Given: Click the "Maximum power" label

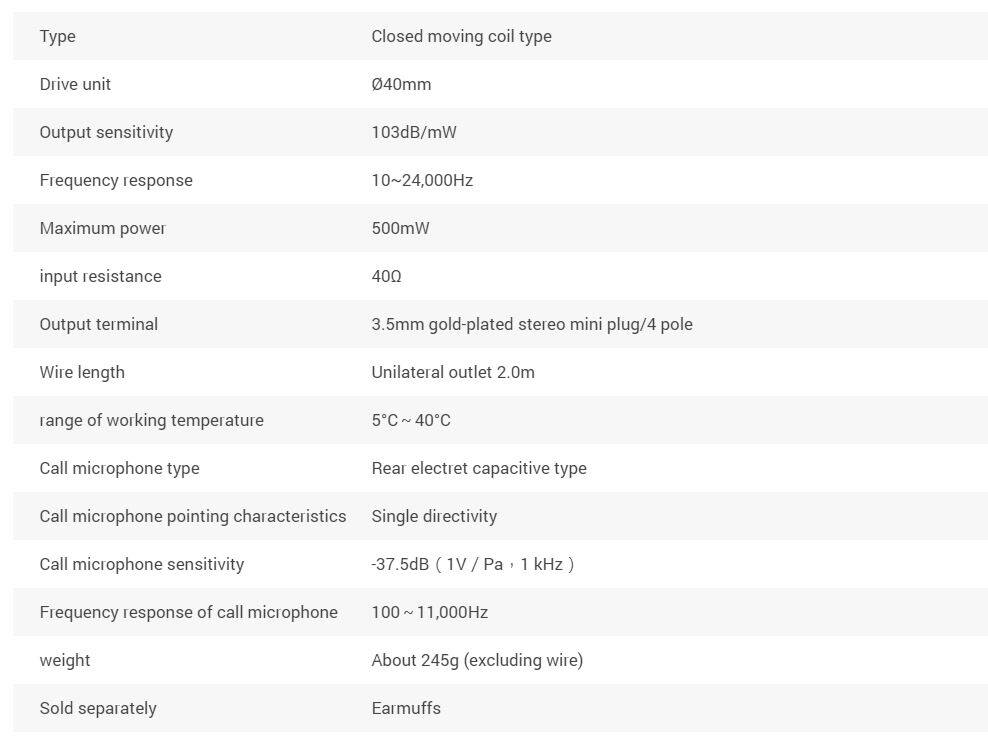Looking at the screenshot, I should [103, 228].
